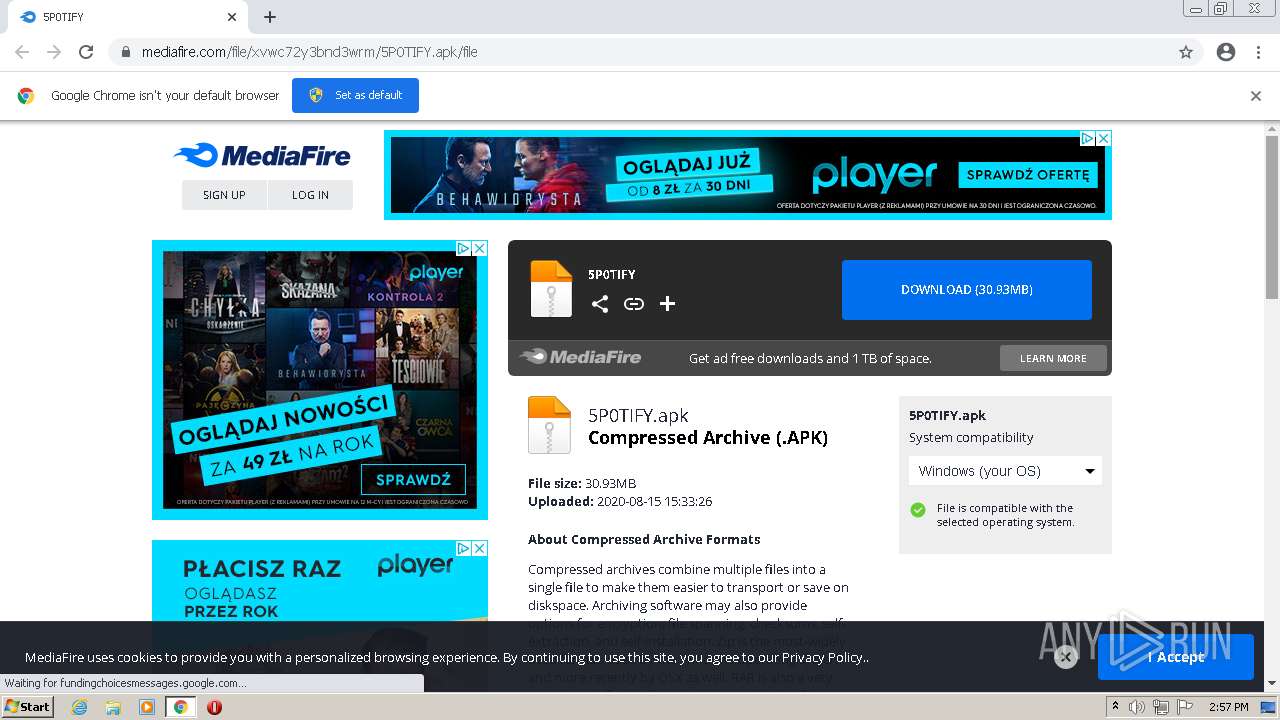Click the 5P0TIFY.apk archive file icon
The height and width of the screenshot is (720, 1280).
coord(549,425)
